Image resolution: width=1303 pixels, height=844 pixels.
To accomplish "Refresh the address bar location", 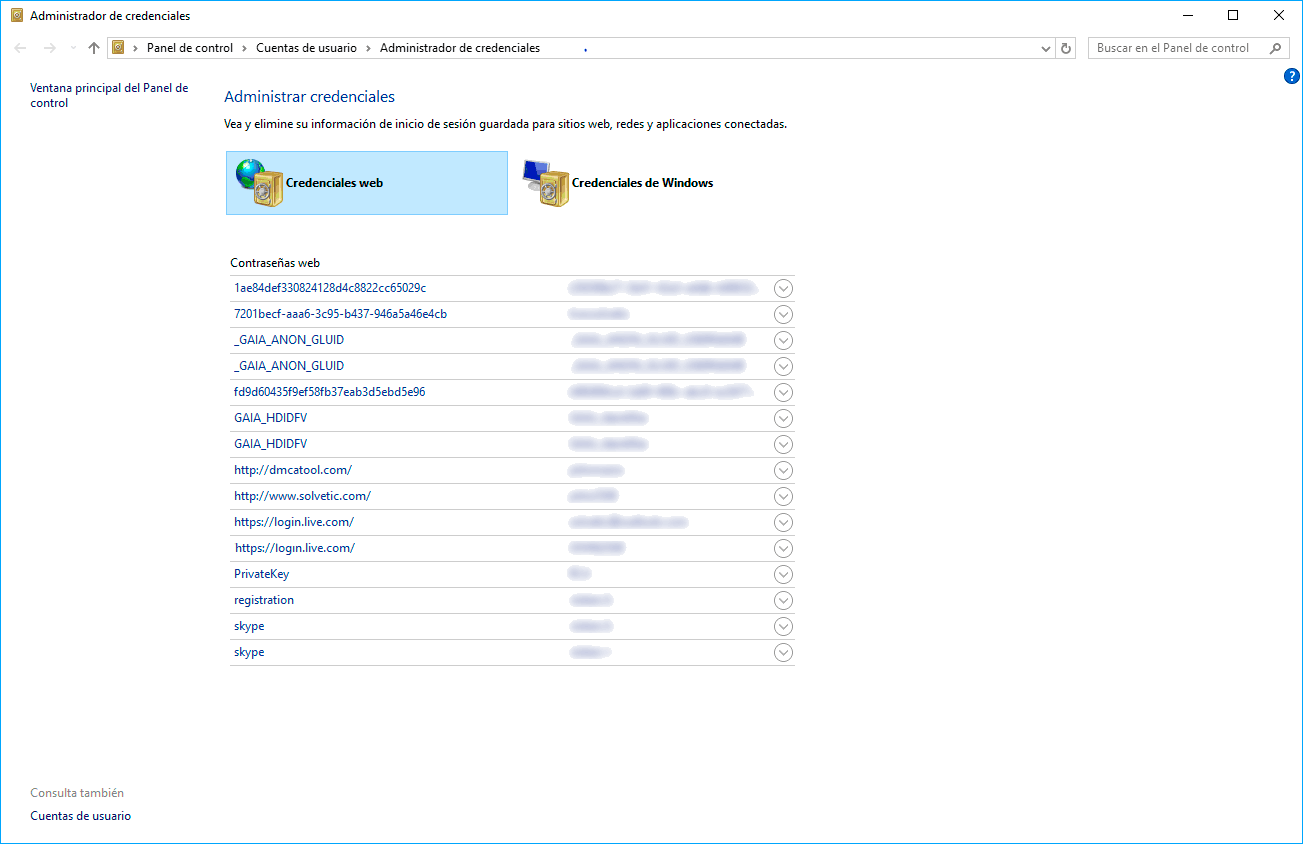I will (x=1067, y=48).
